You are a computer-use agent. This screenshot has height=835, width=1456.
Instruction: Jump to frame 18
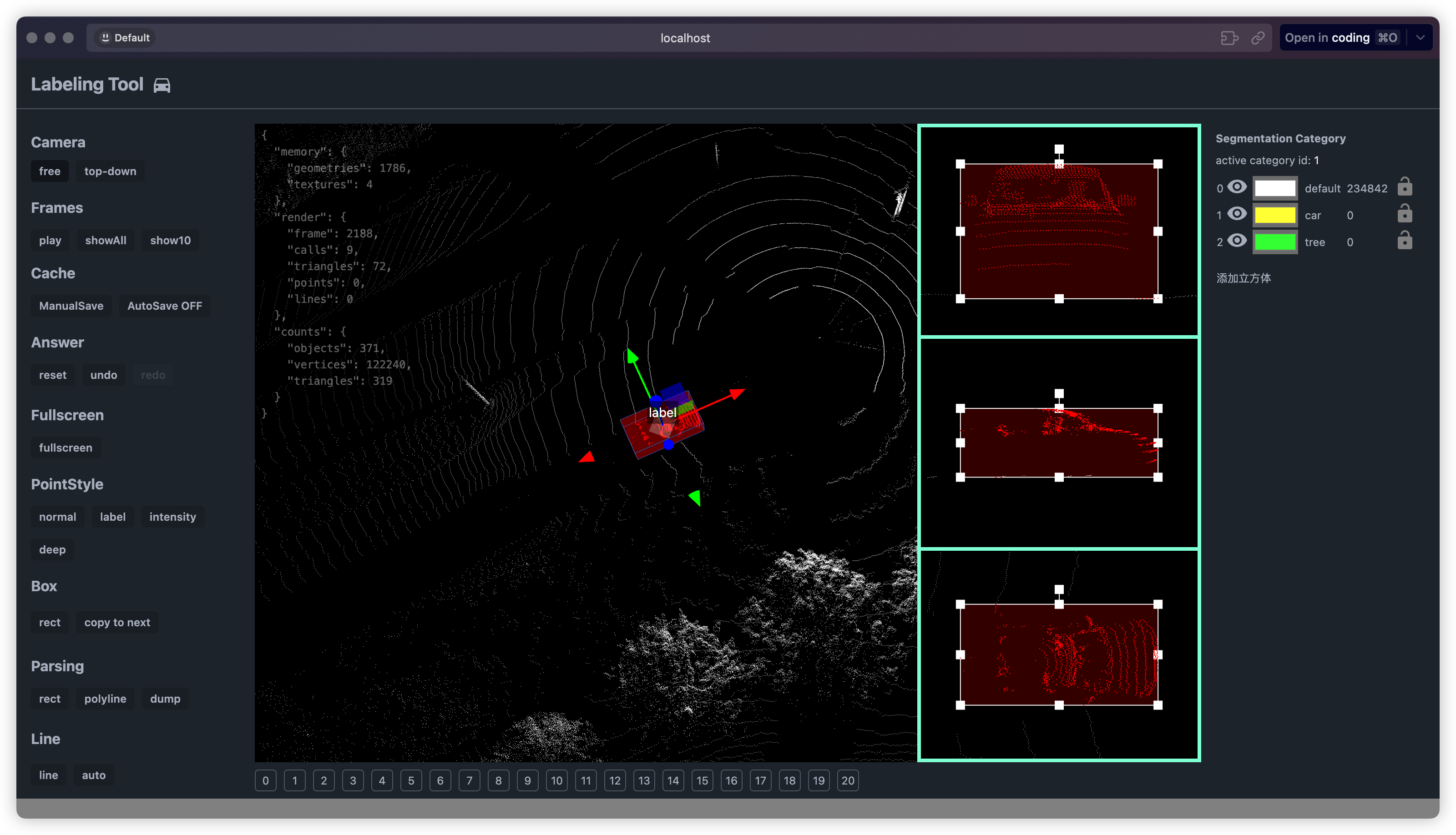click(789, 780)
